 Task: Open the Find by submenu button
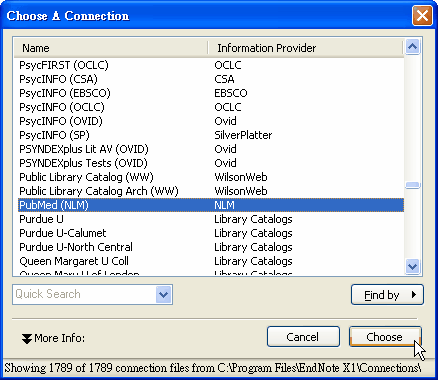coord(387,295)
